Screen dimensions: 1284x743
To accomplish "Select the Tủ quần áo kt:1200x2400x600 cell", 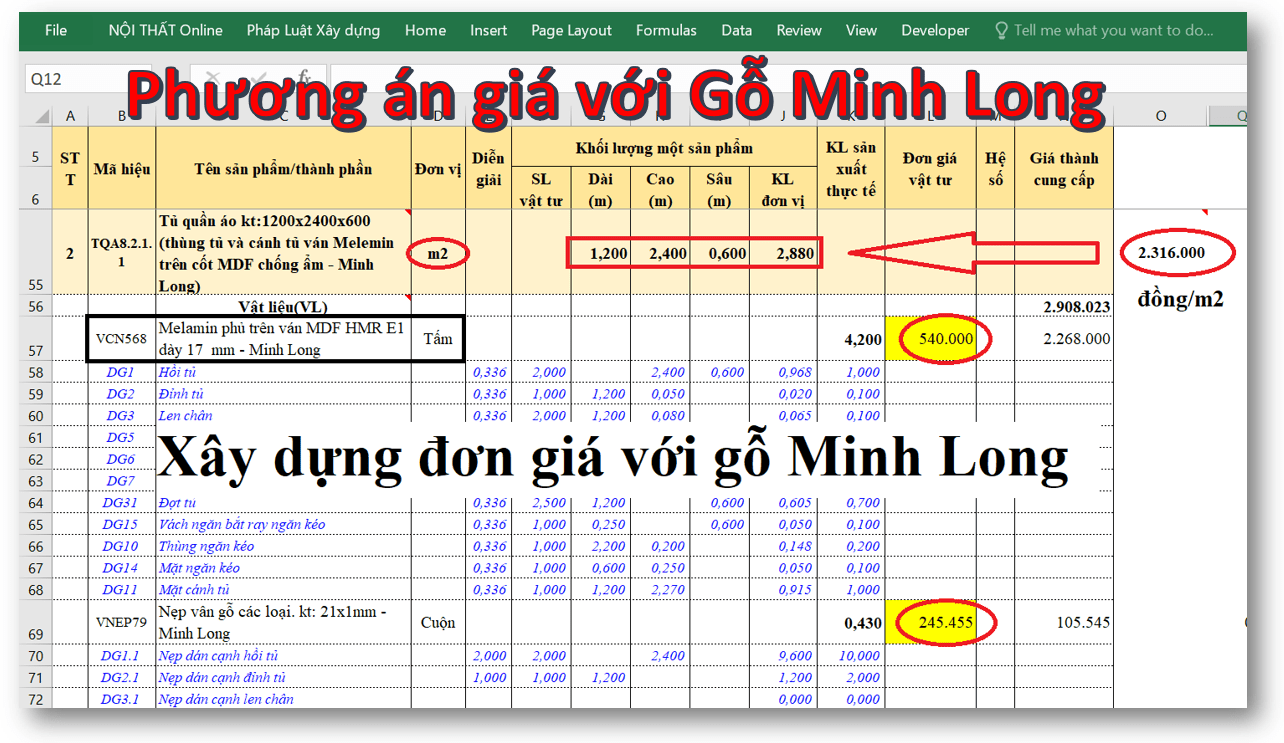I will [283, 252].
